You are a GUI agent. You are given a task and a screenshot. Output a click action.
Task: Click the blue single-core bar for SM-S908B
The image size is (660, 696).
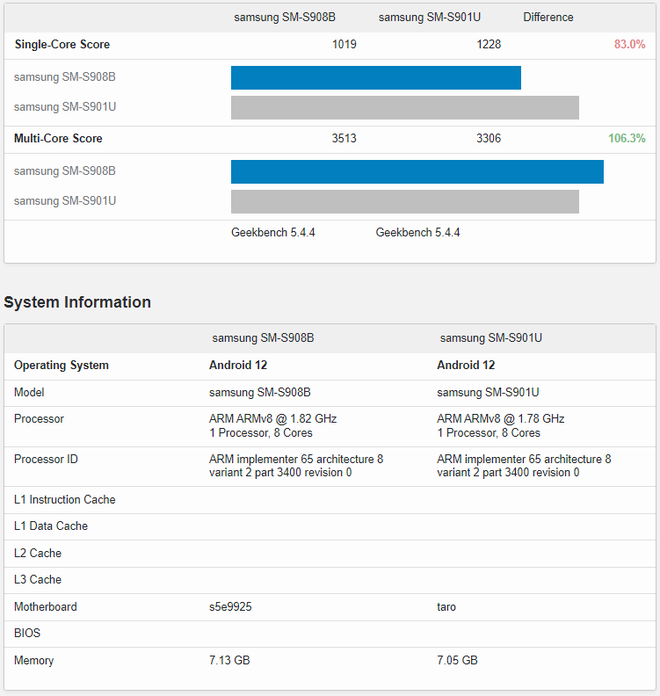[x=376, y=78]
